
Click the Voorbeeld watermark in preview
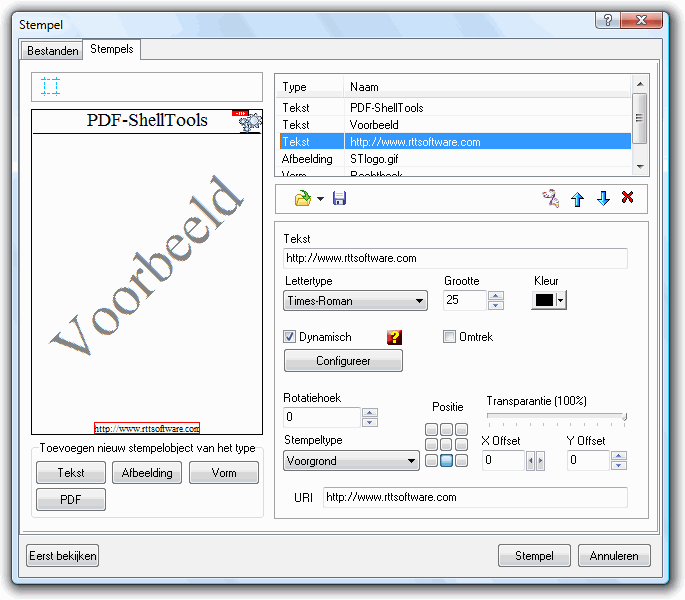[146, 265]
